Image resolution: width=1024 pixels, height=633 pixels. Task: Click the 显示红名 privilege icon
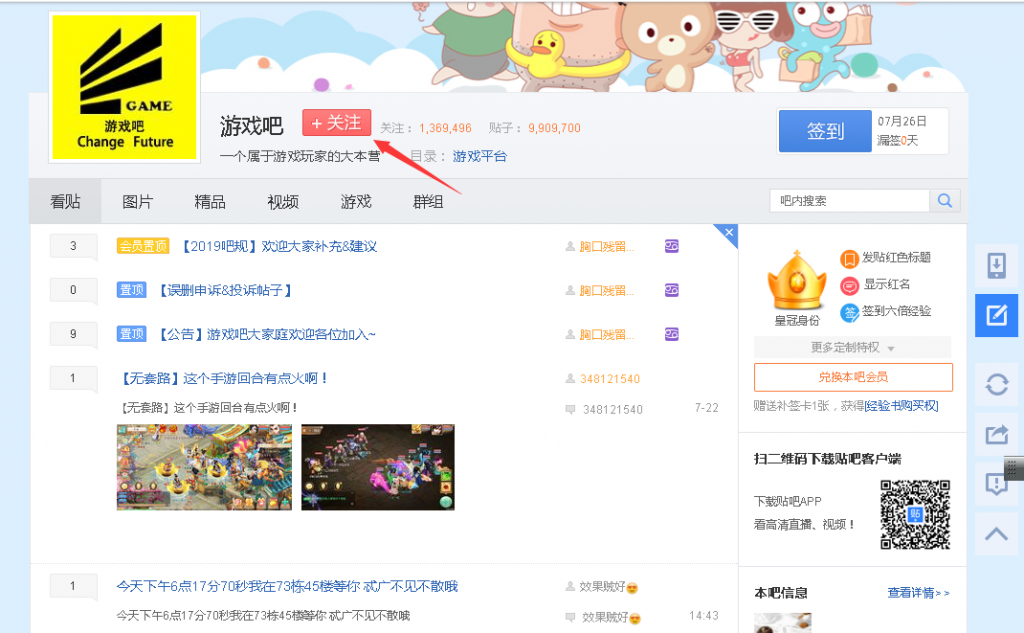point(849,285)
